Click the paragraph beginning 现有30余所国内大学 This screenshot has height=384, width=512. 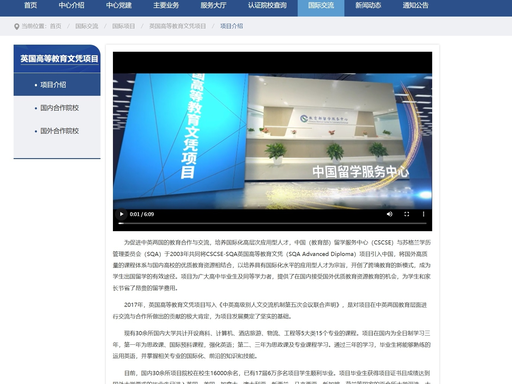click(272, 344)
